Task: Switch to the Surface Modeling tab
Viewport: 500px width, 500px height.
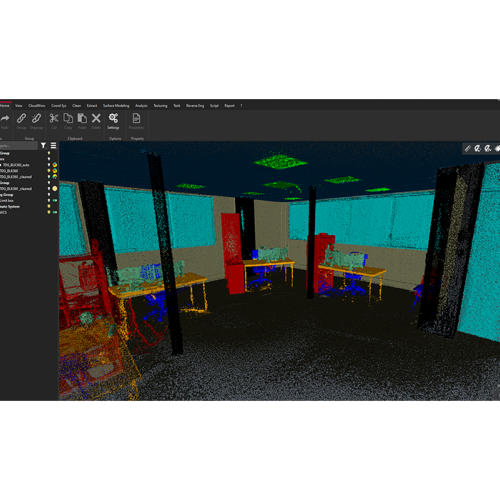Action: [116, 106]
